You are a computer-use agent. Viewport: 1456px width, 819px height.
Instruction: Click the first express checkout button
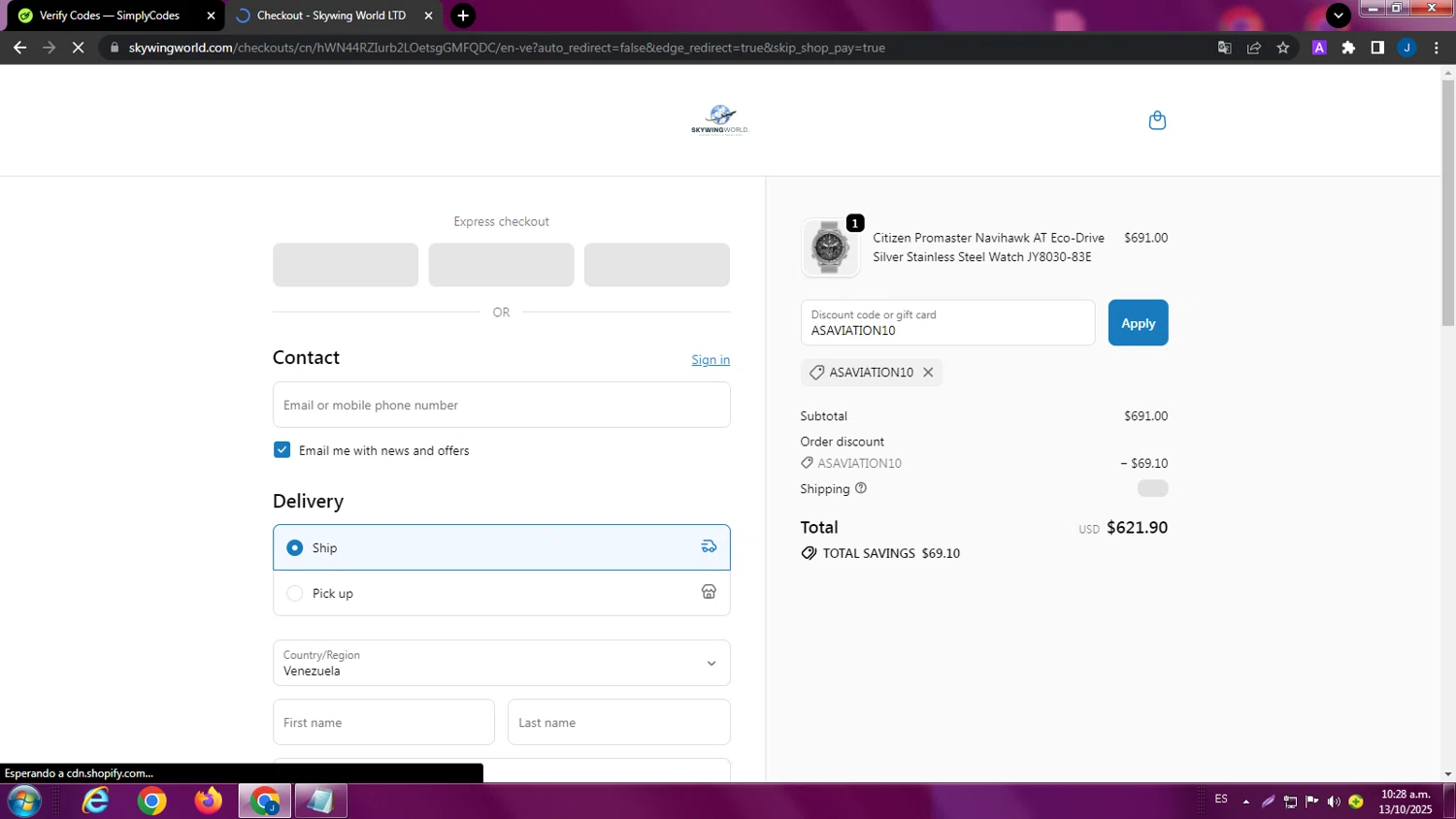click(346, 265)
